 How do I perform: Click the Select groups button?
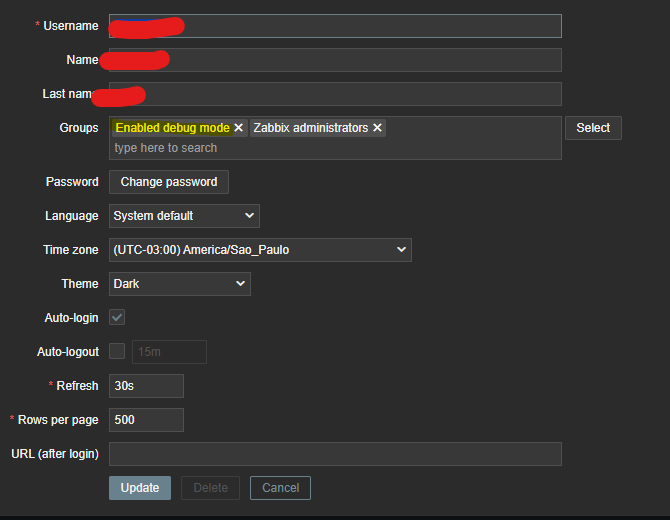pos(592,128)
